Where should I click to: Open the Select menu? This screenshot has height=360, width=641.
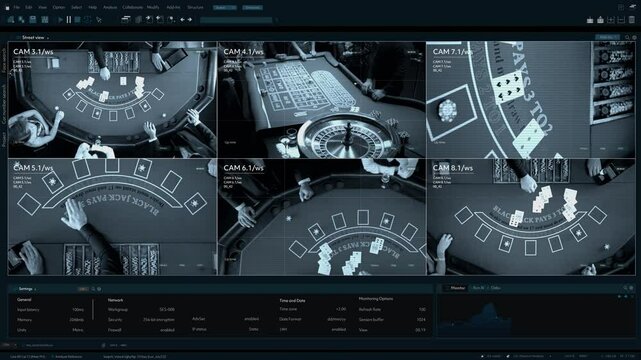pyautogui.click(x=76, y=7)
